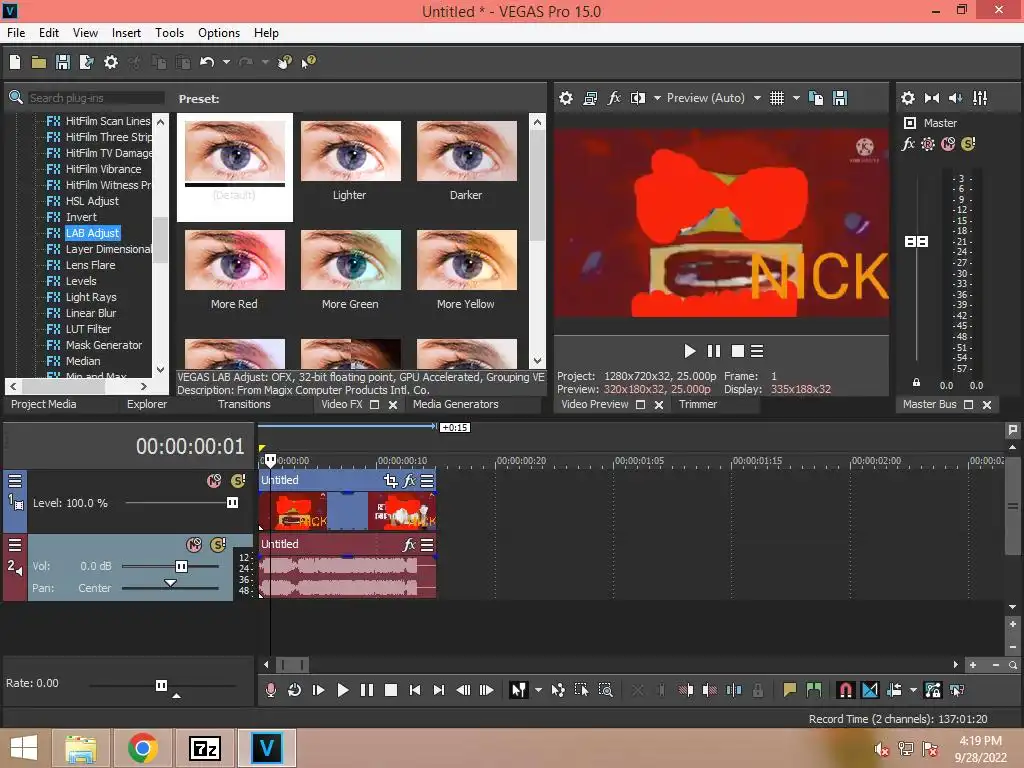Open Event FX on the audio event
This screenshot has height=768, width=1024.
click(x=409, y=545)
